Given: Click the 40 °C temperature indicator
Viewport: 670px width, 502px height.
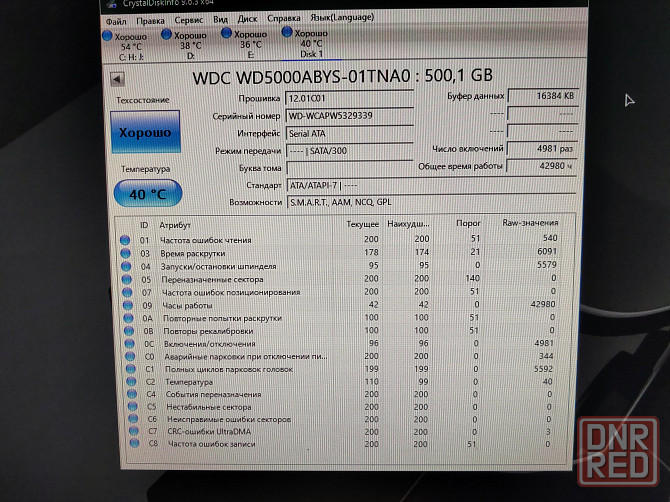Looking at the screenshot, I should (x=148, y=194).
